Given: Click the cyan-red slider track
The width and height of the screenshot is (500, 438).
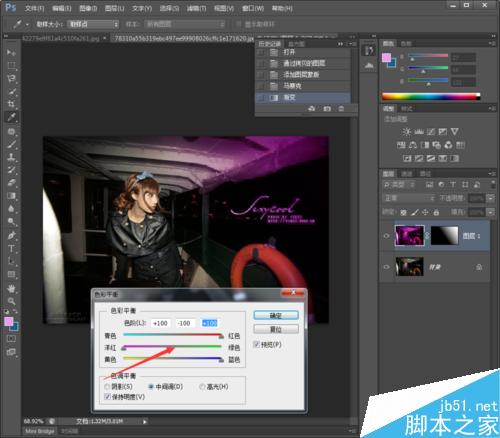Looking at the screenshot, I should [x=172, y=334].
